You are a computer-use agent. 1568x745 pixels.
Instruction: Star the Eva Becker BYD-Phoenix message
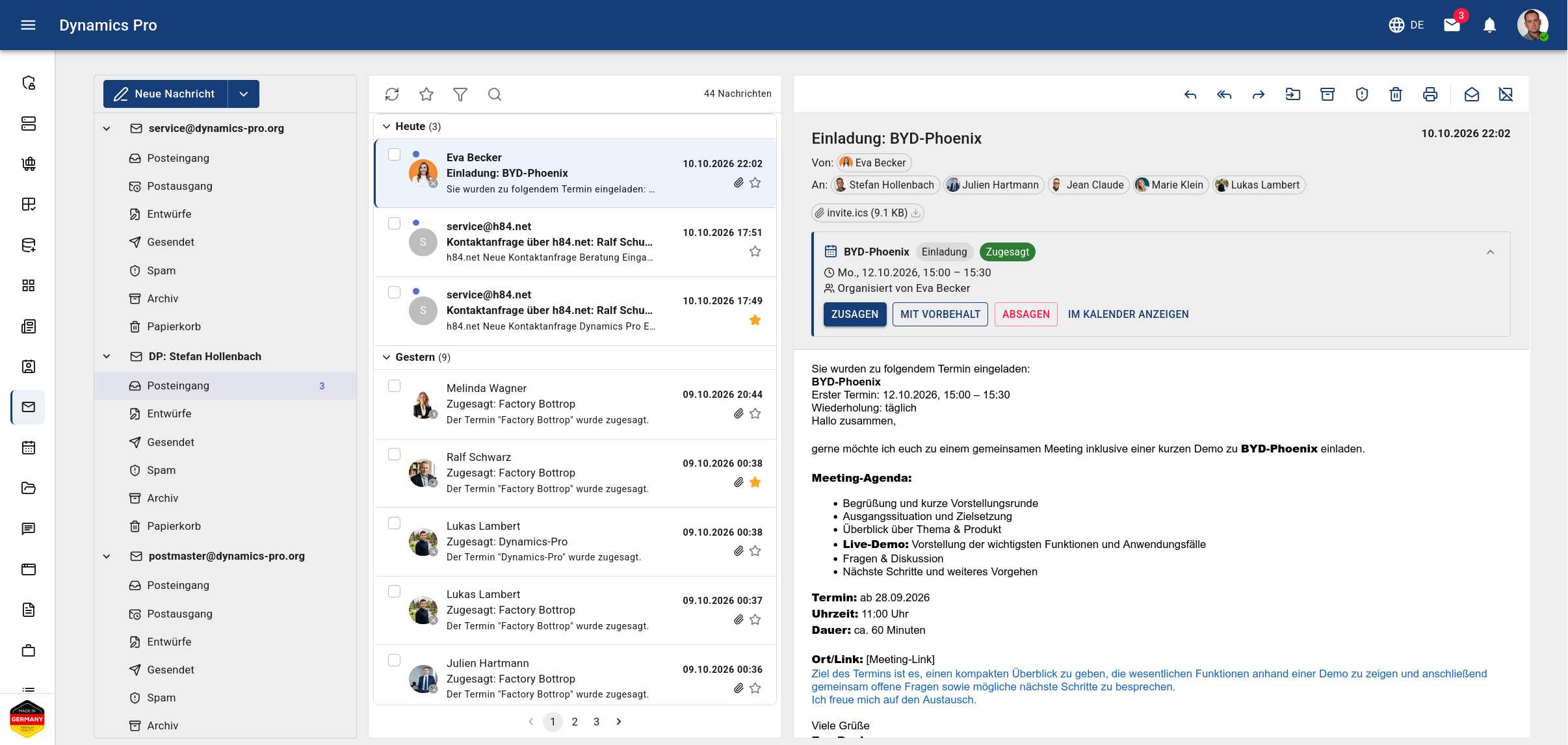[755, 183]
